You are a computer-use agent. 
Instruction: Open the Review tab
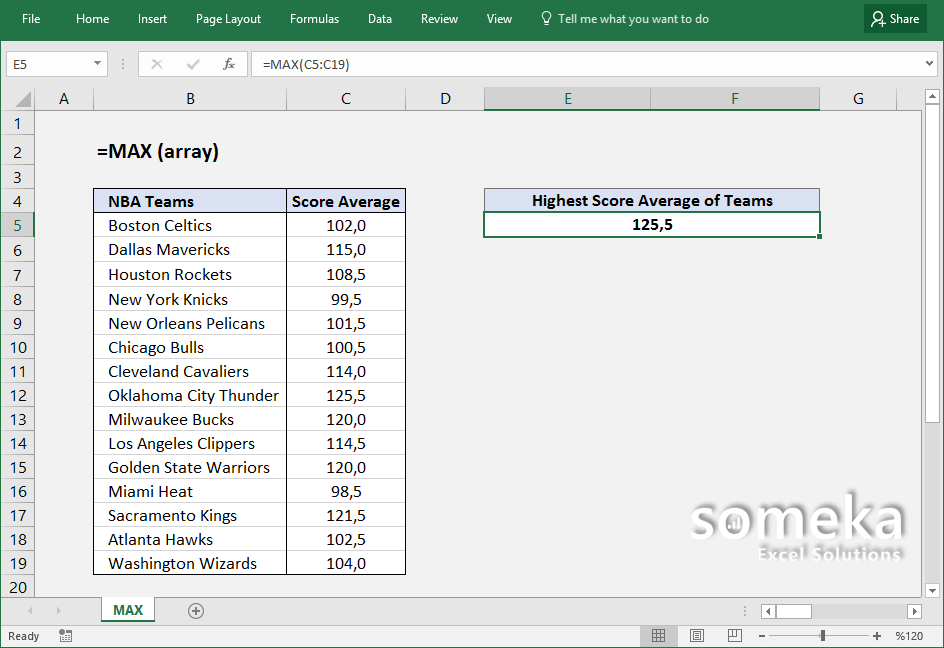pos(439,18)
